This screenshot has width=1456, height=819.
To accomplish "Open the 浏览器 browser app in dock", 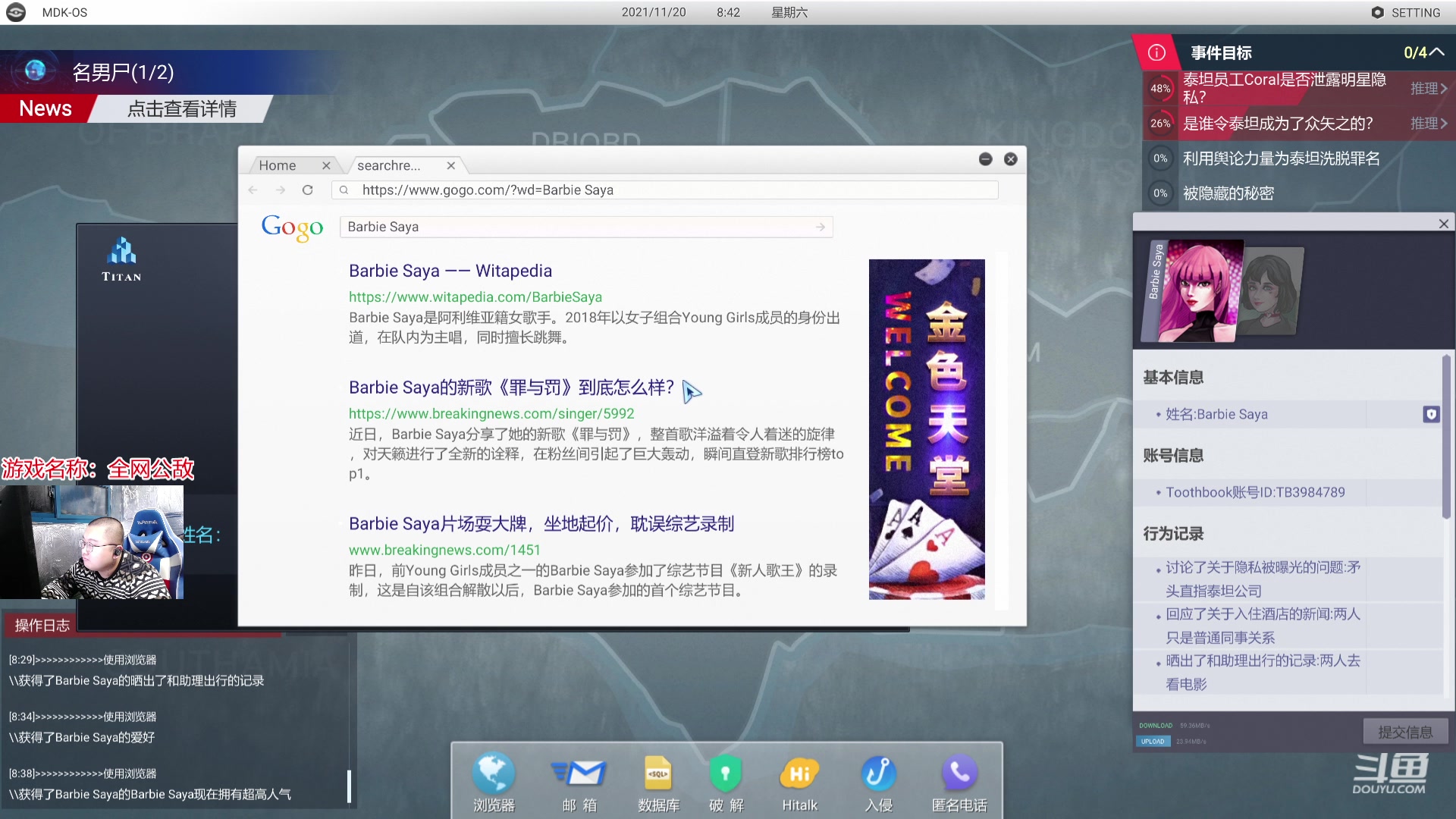I will pos(494,783).
